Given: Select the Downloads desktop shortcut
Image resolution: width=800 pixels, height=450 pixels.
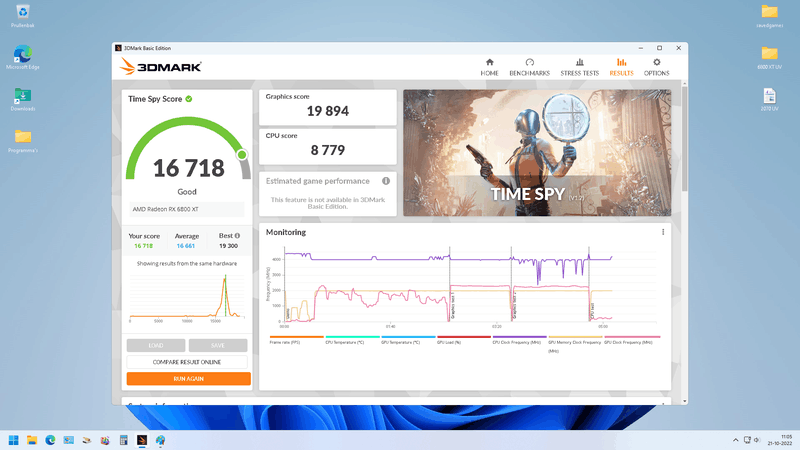Looking at the screenshot, I should point(22,99).
